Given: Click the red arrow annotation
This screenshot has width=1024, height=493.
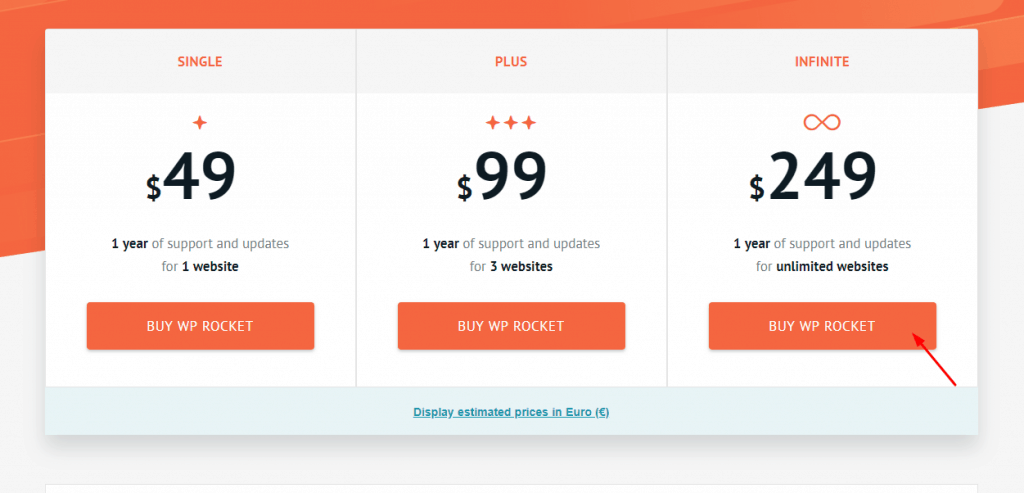Looking at the screenshot, I should tap(934, 360).
